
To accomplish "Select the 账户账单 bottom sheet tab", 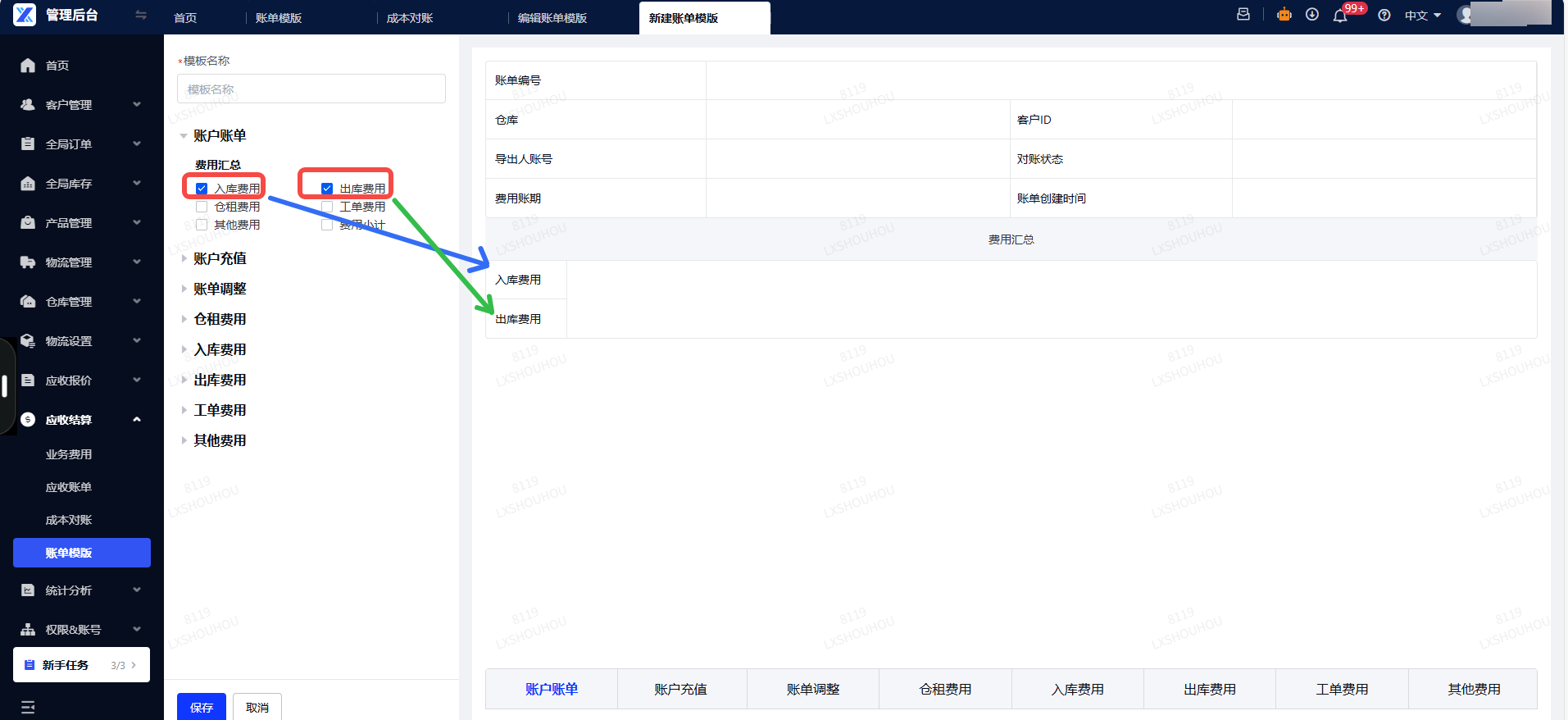I will point(552,689).
